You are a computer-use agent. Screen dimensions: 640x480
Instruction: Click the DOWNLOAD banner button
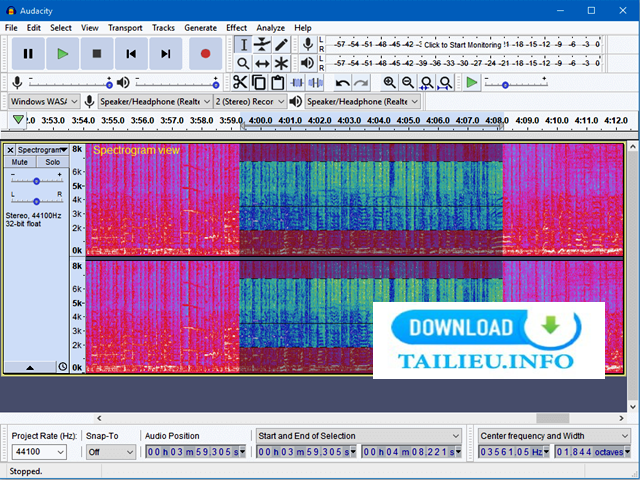click(487, 328)
